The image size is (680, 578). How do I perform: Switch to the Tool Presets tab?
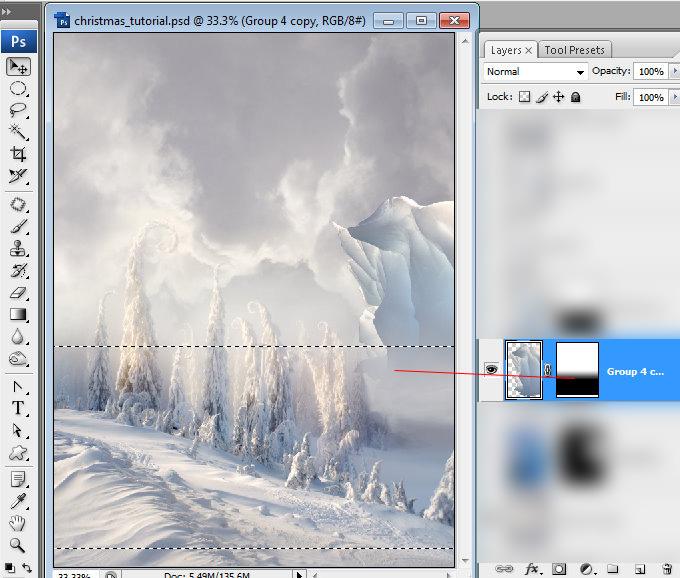(576, 50)
